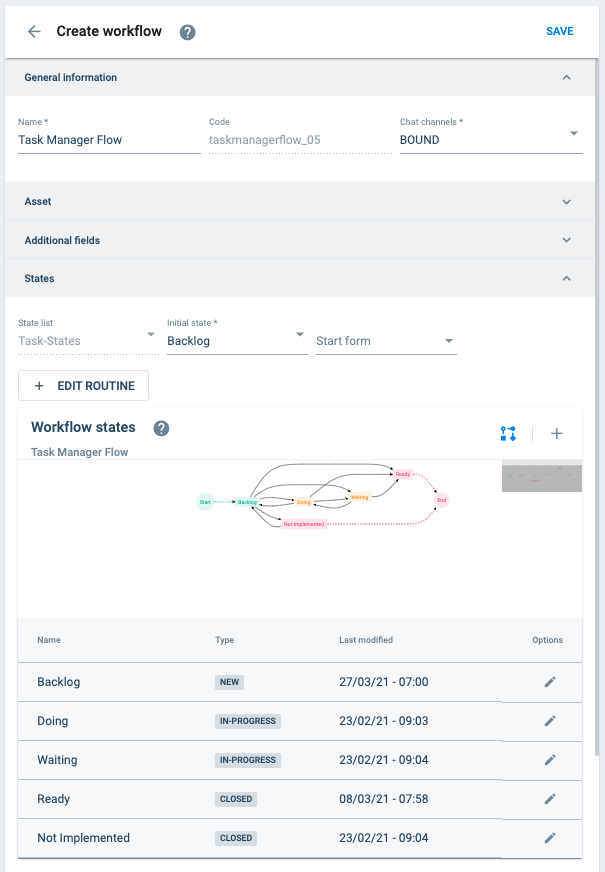Edit the Waiting state with pencil icon
The image size is (605, 872).
550,760
